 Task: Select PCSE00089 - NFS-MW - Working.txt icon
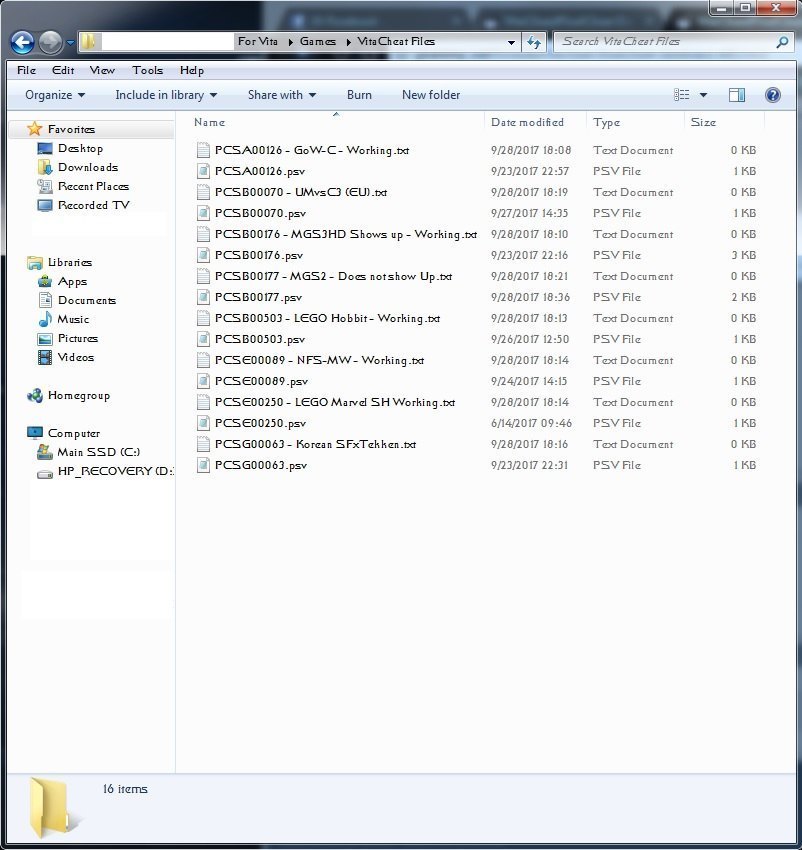coord(203,360)
